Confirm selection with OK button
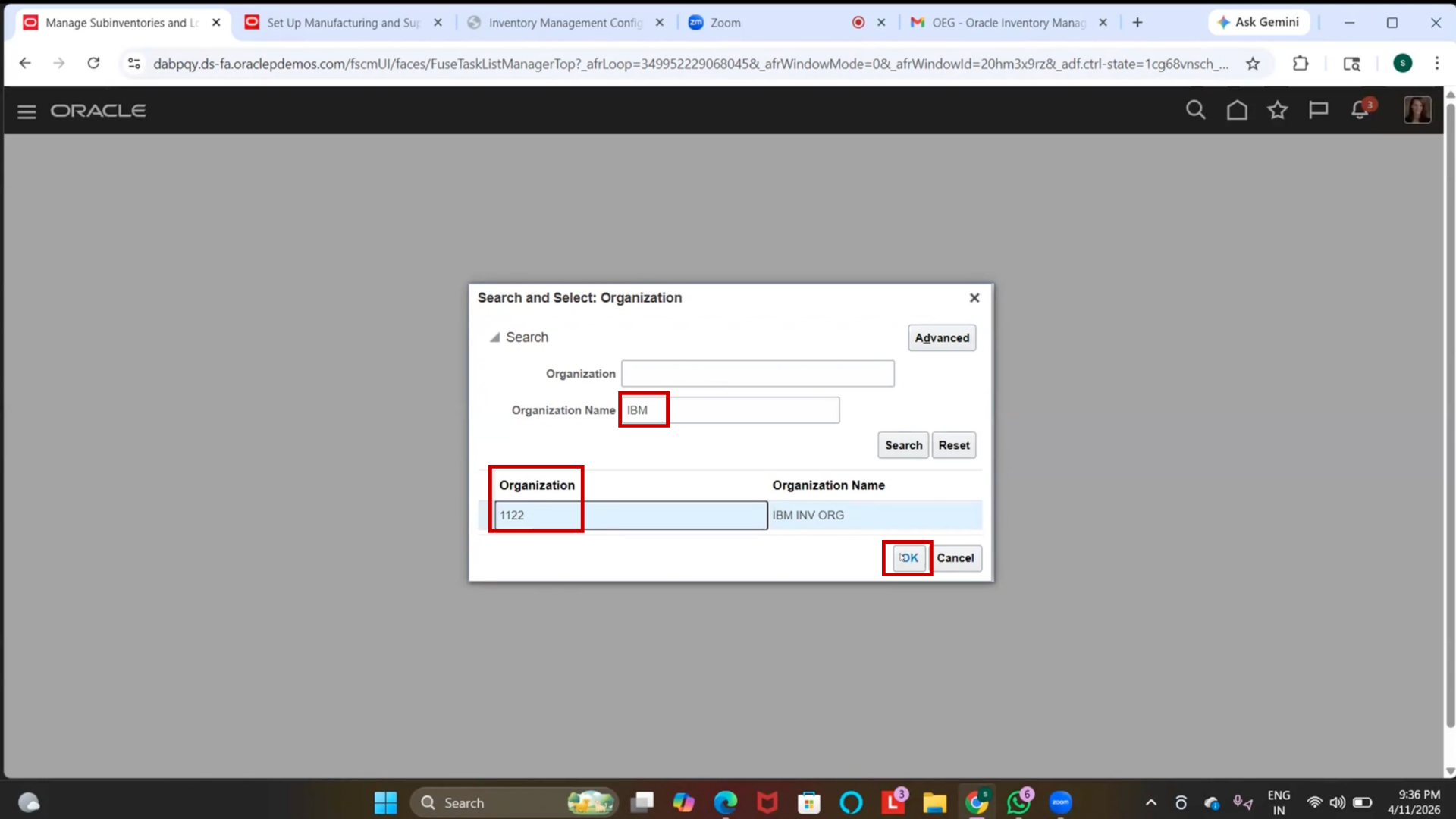The image size is (1456, 819). [908, 558]
